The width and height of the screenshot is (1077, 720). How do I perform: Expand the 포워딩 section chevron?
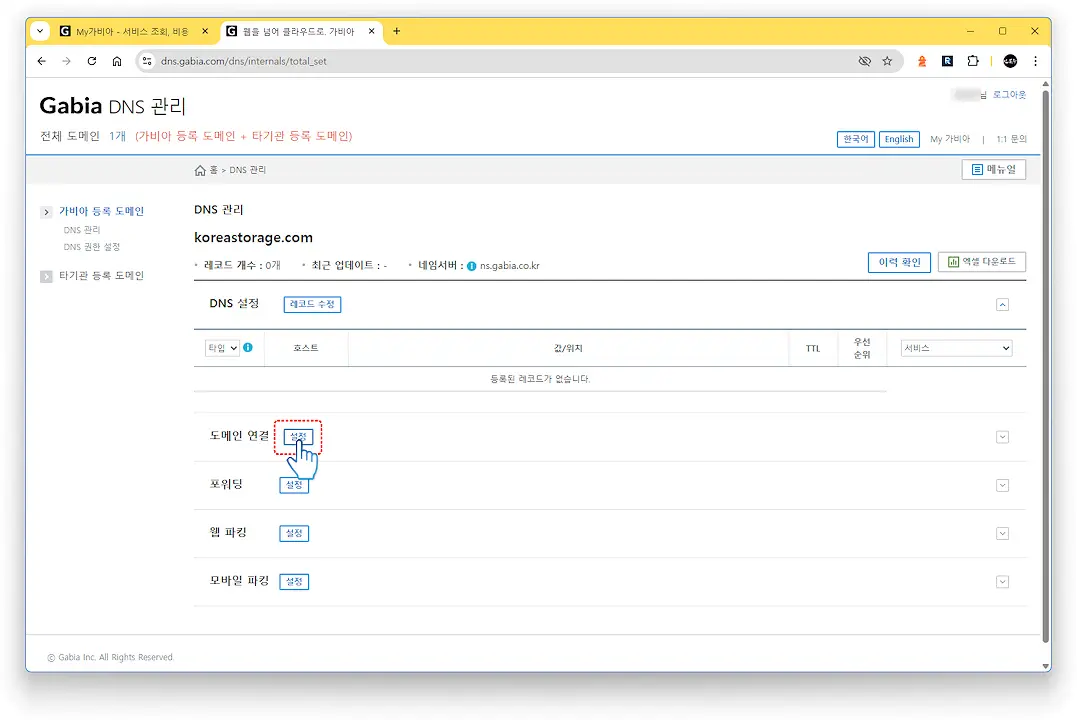click(x=1002, y=486)
